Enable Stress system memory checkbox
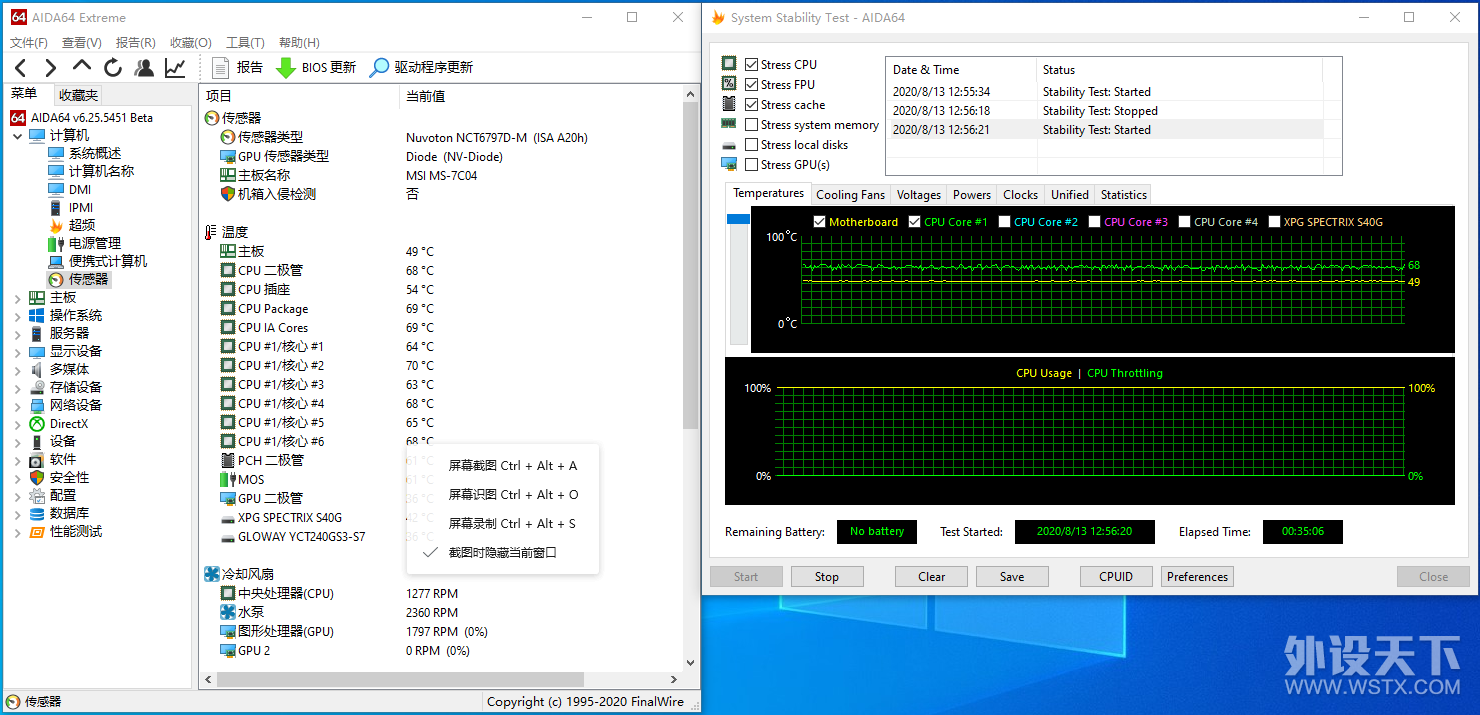The image size is (1480, 715). [x=751, y=124]
